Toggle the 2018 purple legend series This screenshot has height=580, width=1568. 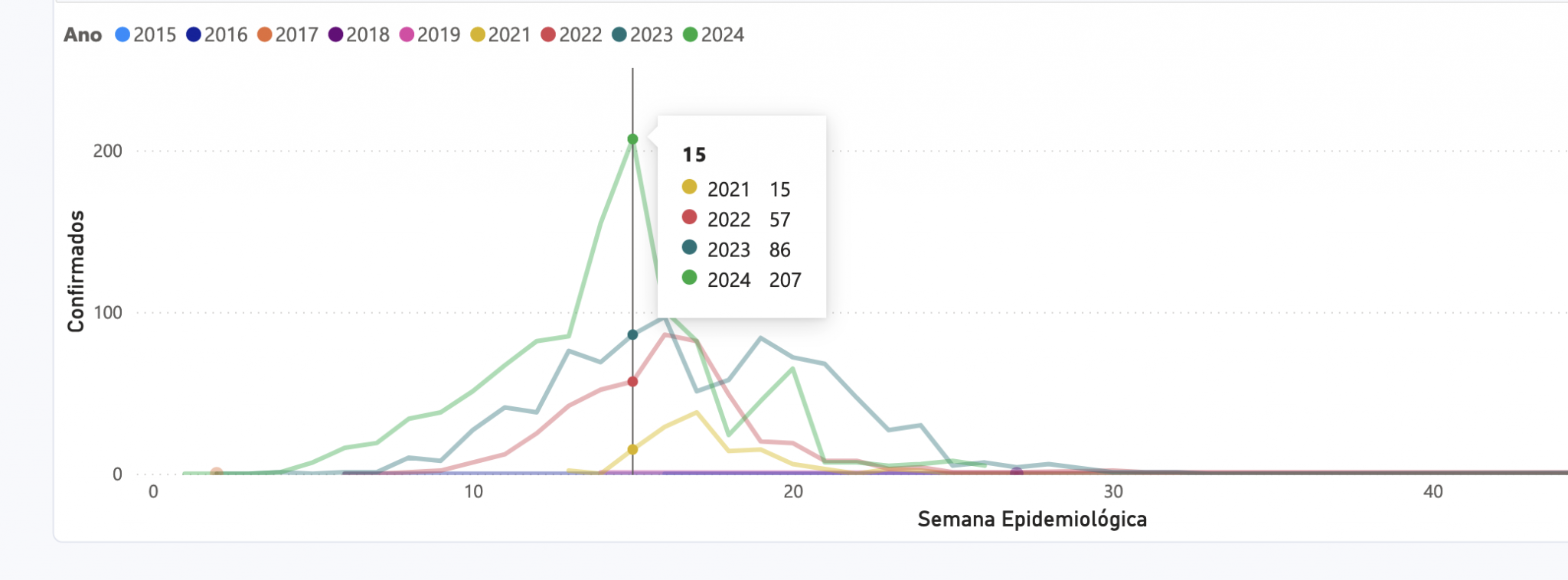coord(358,35)
